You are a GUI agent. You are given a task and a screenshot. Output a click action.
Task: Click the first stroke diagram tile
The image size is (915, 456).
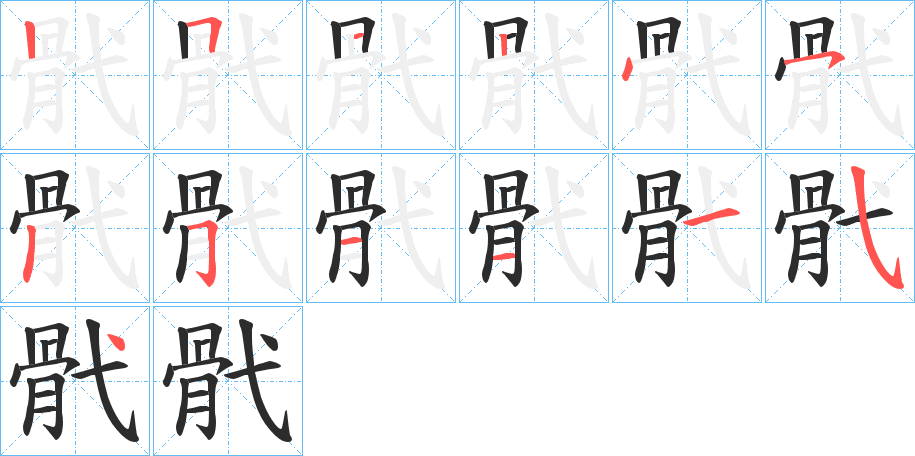[x=75, y=75]
